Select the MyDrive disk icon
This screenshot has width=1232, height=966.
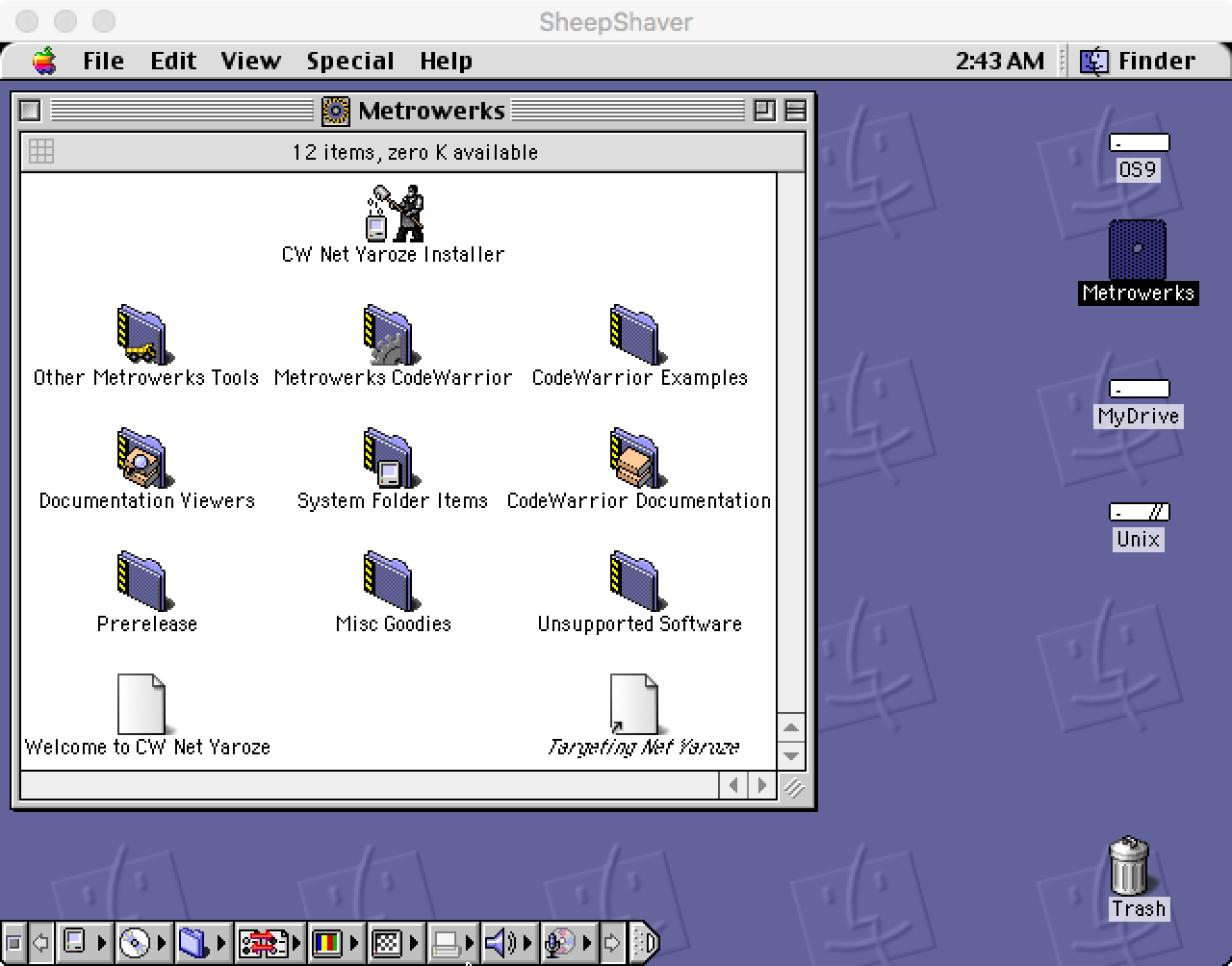click(1139, 390)
